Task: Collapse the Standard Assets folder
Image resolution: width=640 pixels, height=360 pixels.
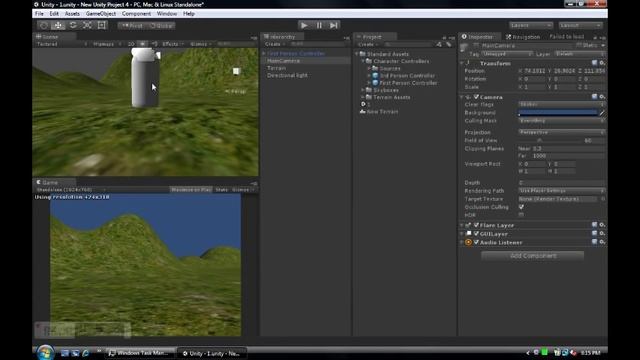Action: [356, 54]
